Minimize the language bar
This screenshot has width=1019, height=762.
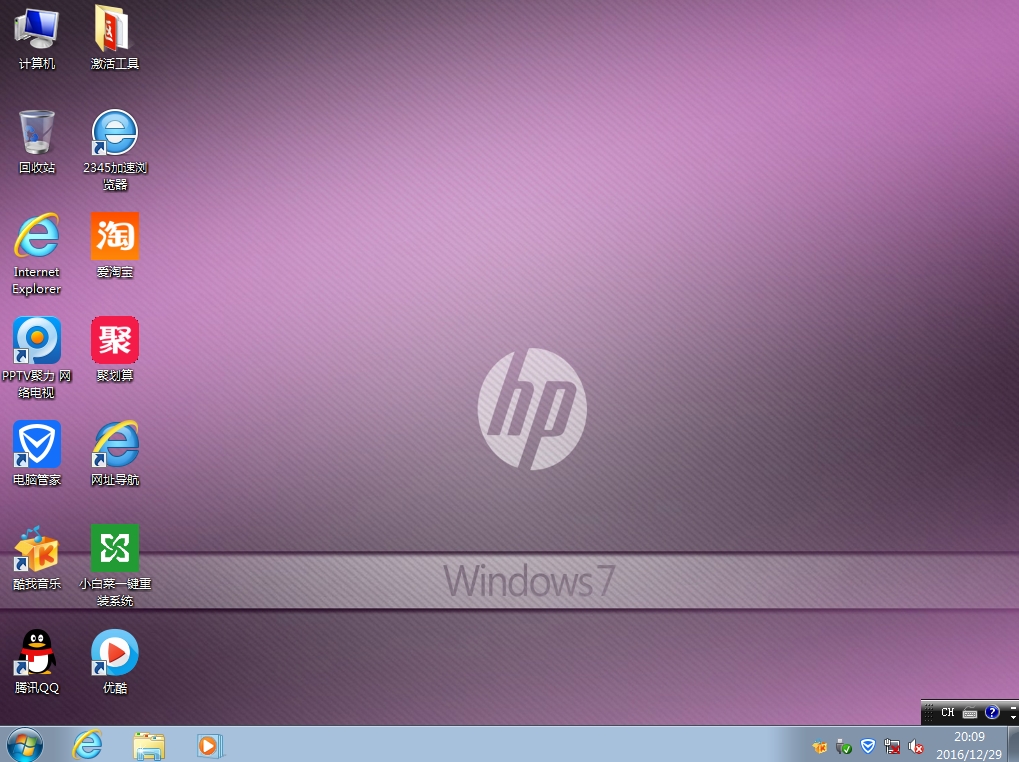click(x=1014, y=707)
